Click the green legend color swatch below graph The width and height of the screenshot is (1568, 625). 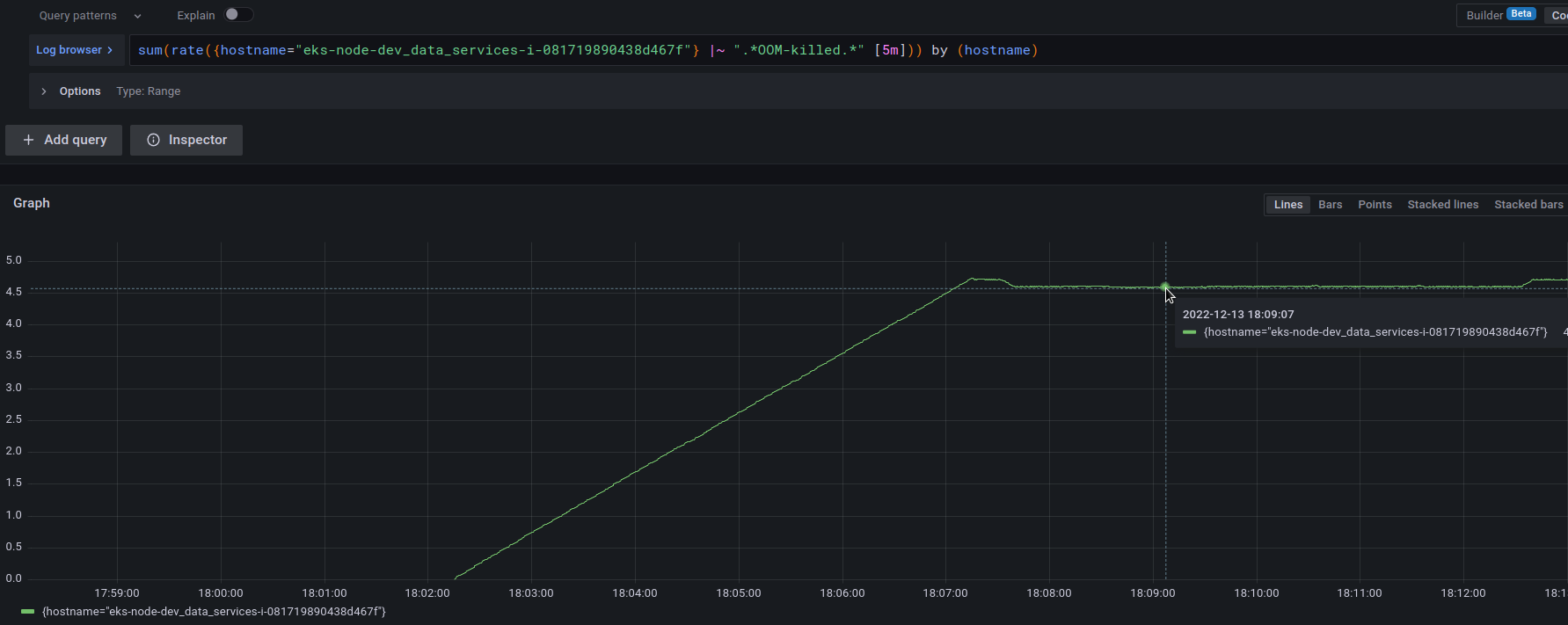click(x=27, y=612)
